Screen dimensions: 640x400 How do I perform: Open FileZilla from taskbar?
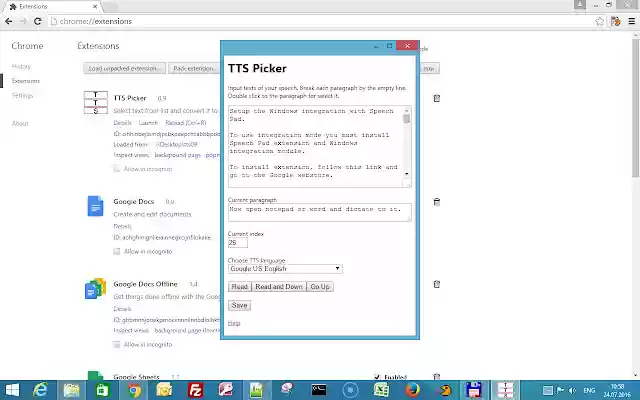(196, 390)
